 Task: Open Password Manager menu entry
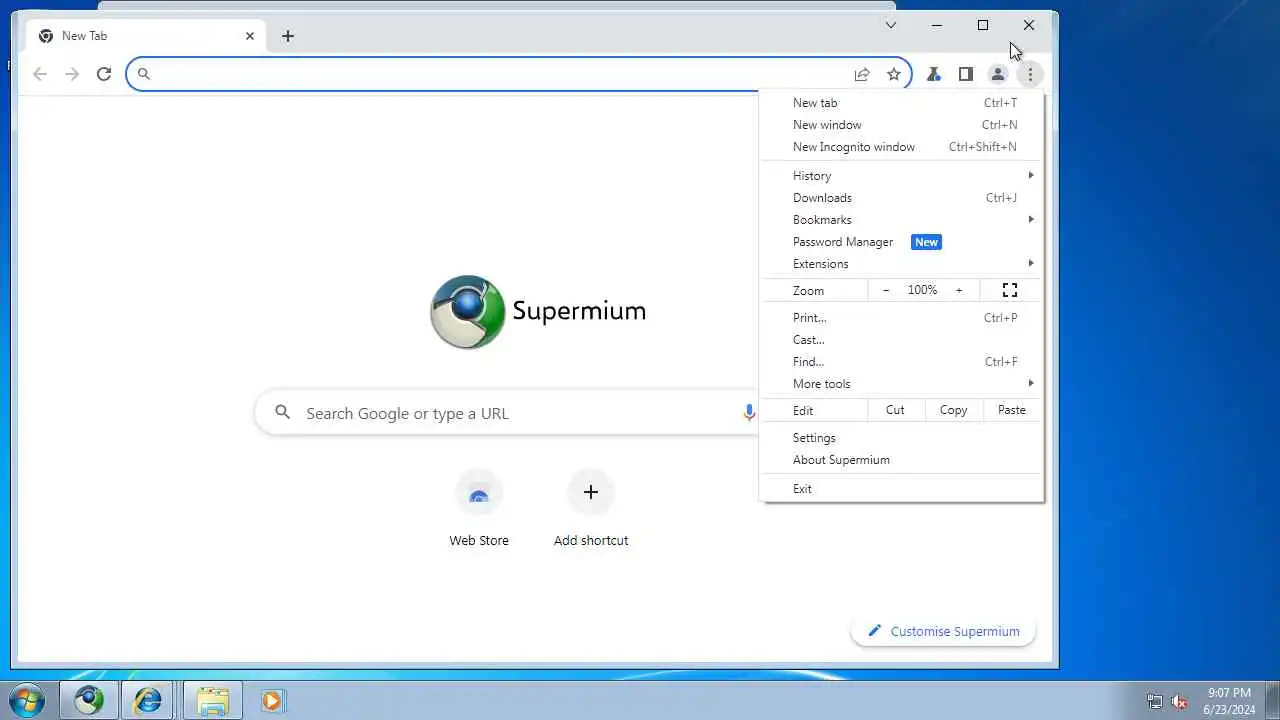[x=901, y=242]
